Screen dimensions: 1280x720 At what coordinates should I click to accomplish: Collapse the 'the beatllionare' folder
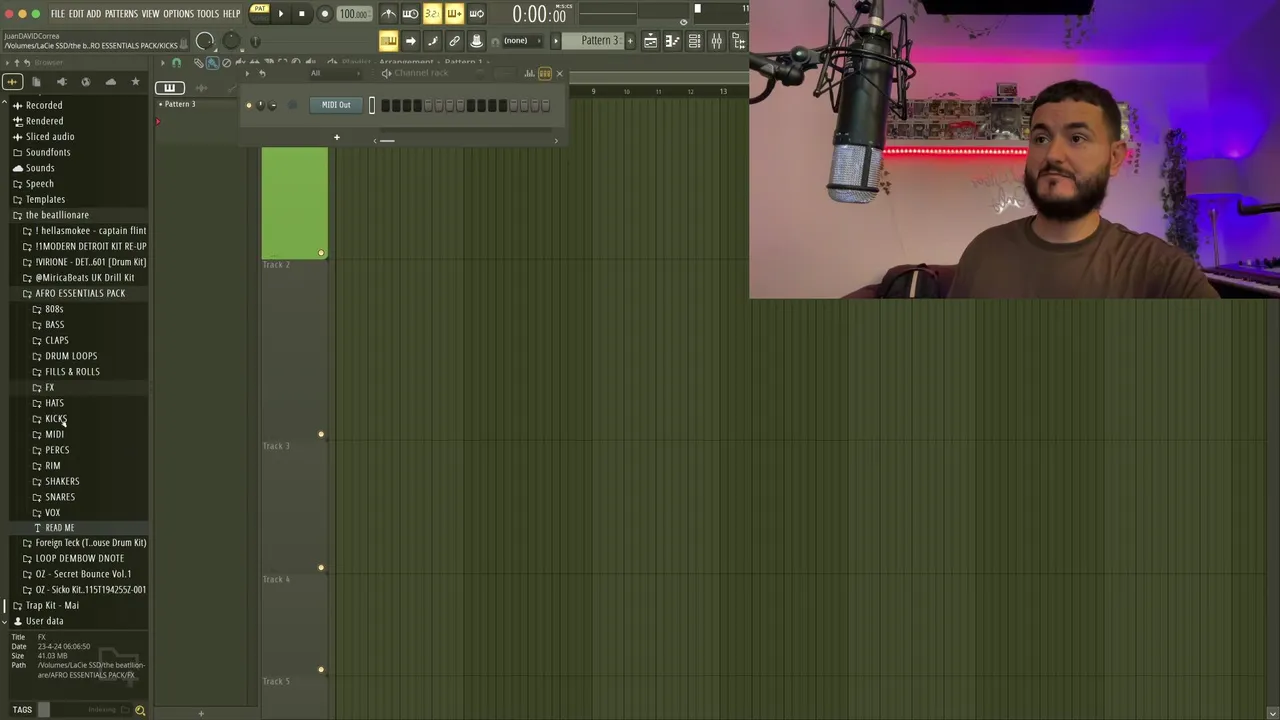(57, 215)
